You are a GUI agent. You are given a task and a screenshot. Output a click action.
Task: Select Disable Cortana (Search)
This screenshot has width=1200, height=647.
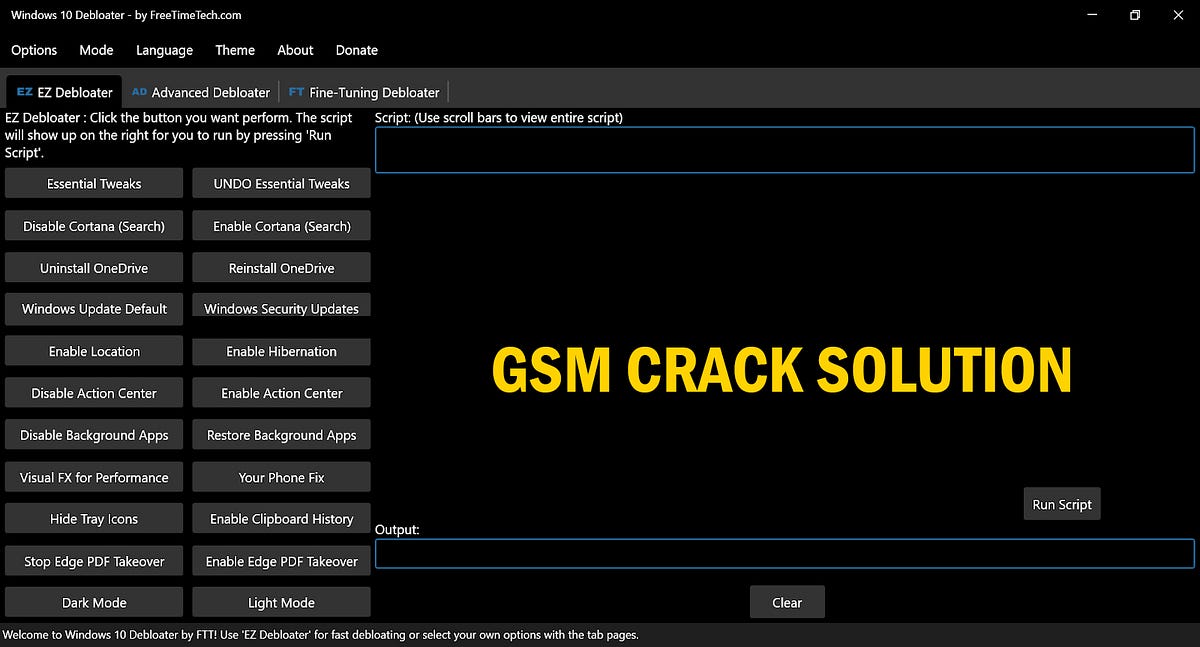point(94,226)
